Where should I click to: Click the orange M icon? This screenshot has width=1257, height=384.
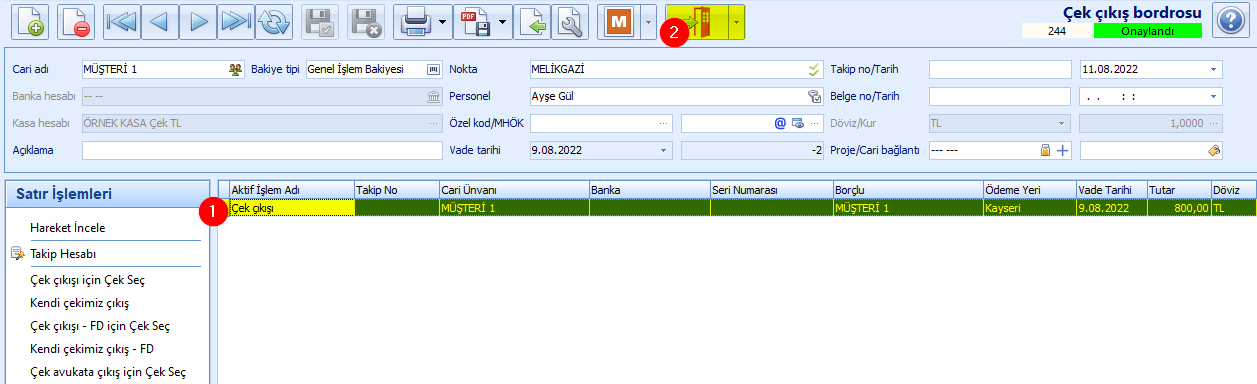(619, 21)
